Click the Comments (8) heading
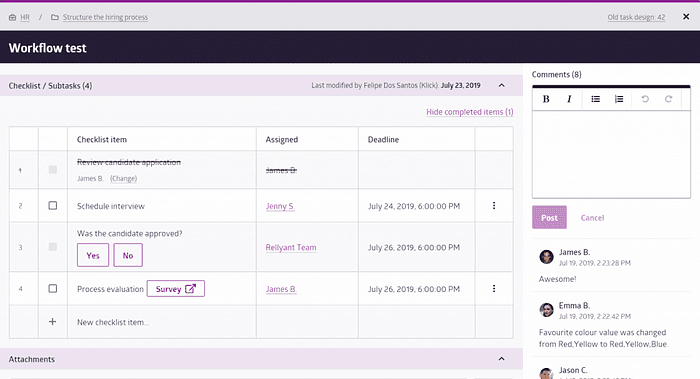The height and width of the screenshot is (379, 700). (x=557, y=75)
